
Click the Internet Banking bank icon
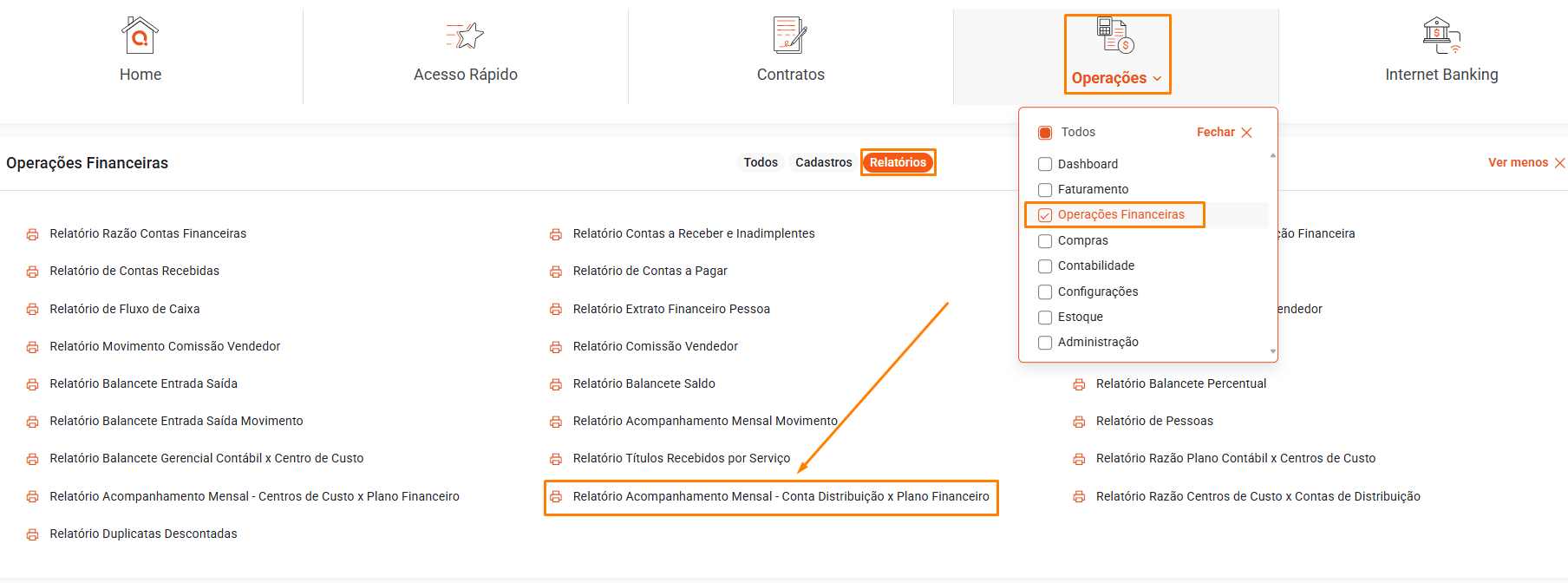[1441, 36]
